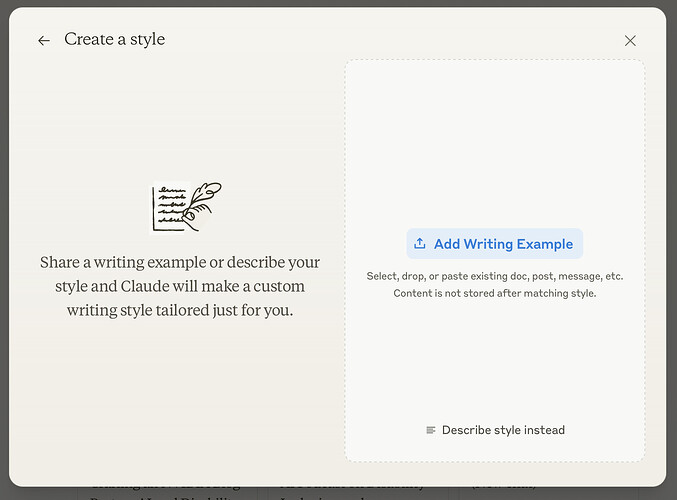The image size is (677, 500).
Task: Close the Create a style dialog
Action: 630,41
